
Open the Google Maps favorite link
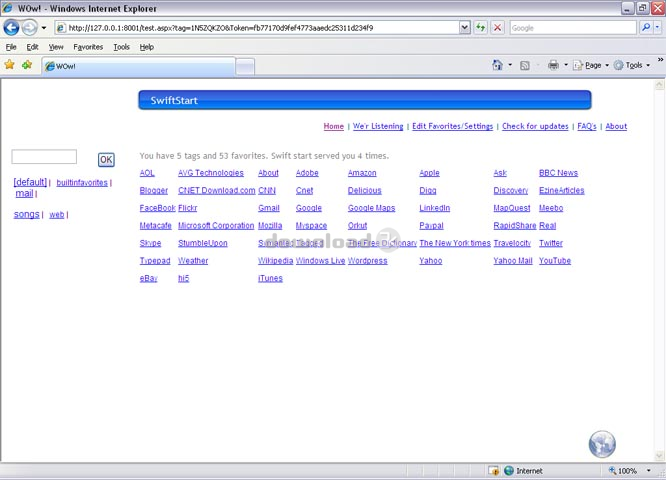tap(371, 208)
